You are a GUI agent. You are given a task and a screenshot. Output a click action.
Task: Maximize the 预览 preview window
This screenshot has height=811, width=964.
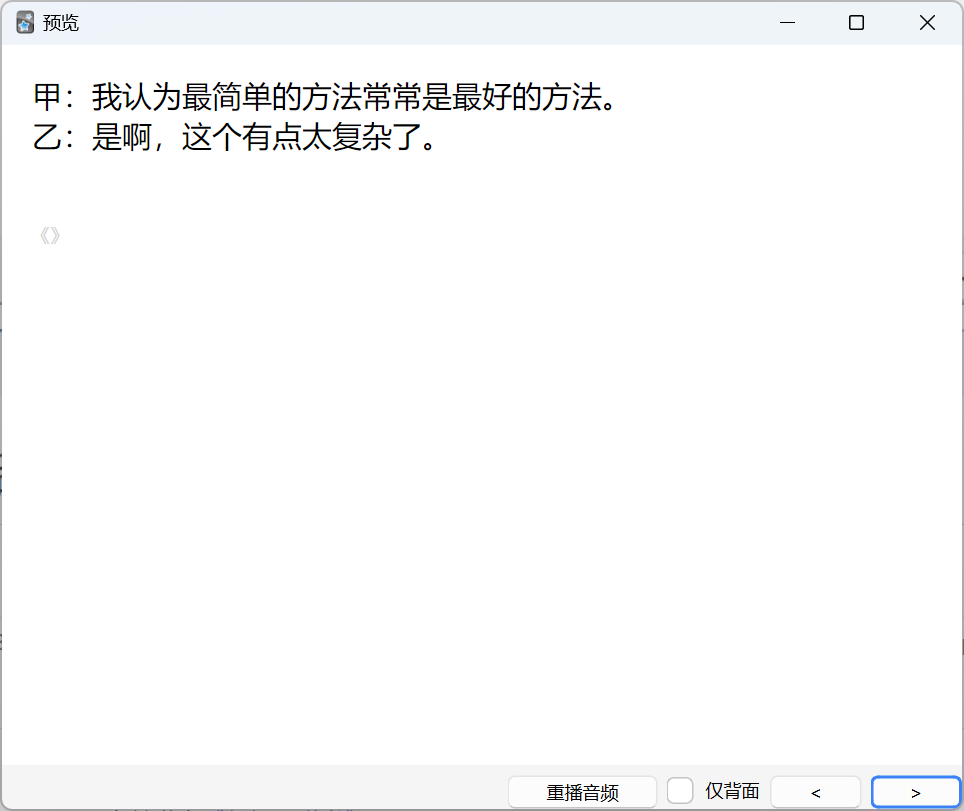point(856,23)
